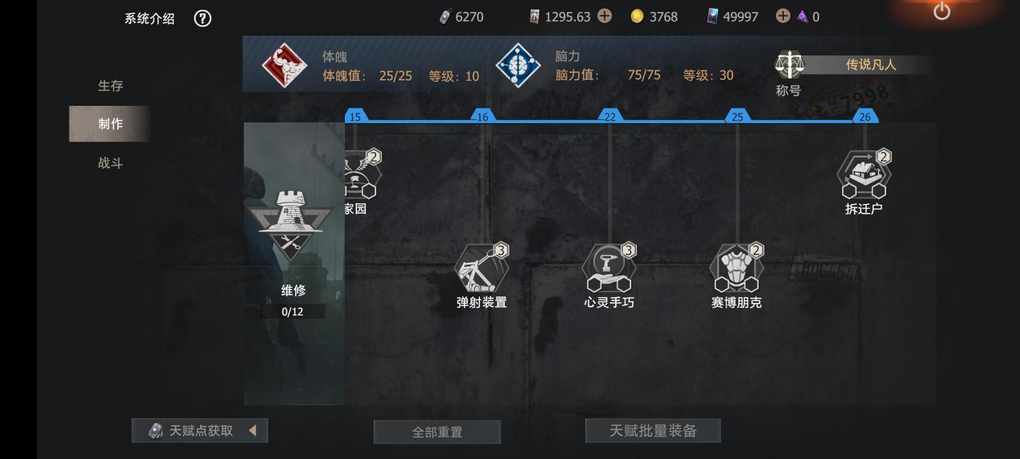Tap the blue 脑力 brain emblem
This screenshot has height=459, width=1020.
coord(518,65)
